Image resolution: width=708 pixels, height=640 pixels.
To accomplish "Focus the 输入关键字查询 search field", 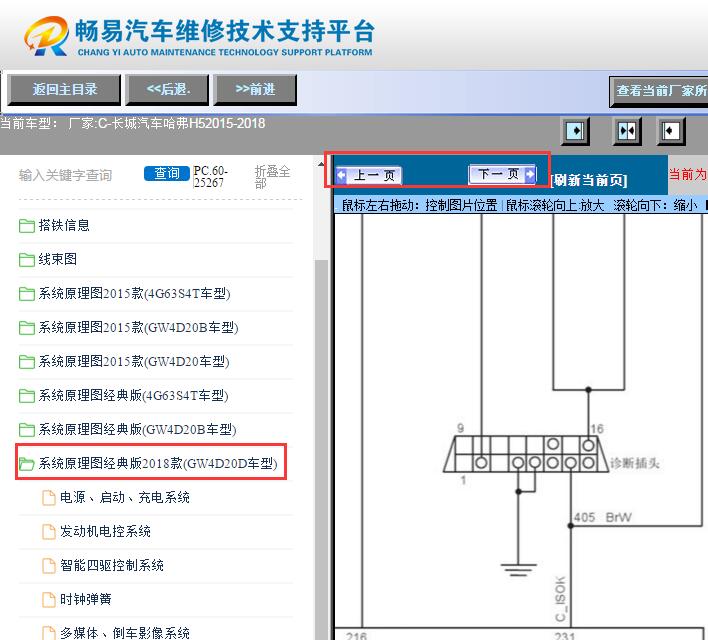I will (x=65, y=175).
